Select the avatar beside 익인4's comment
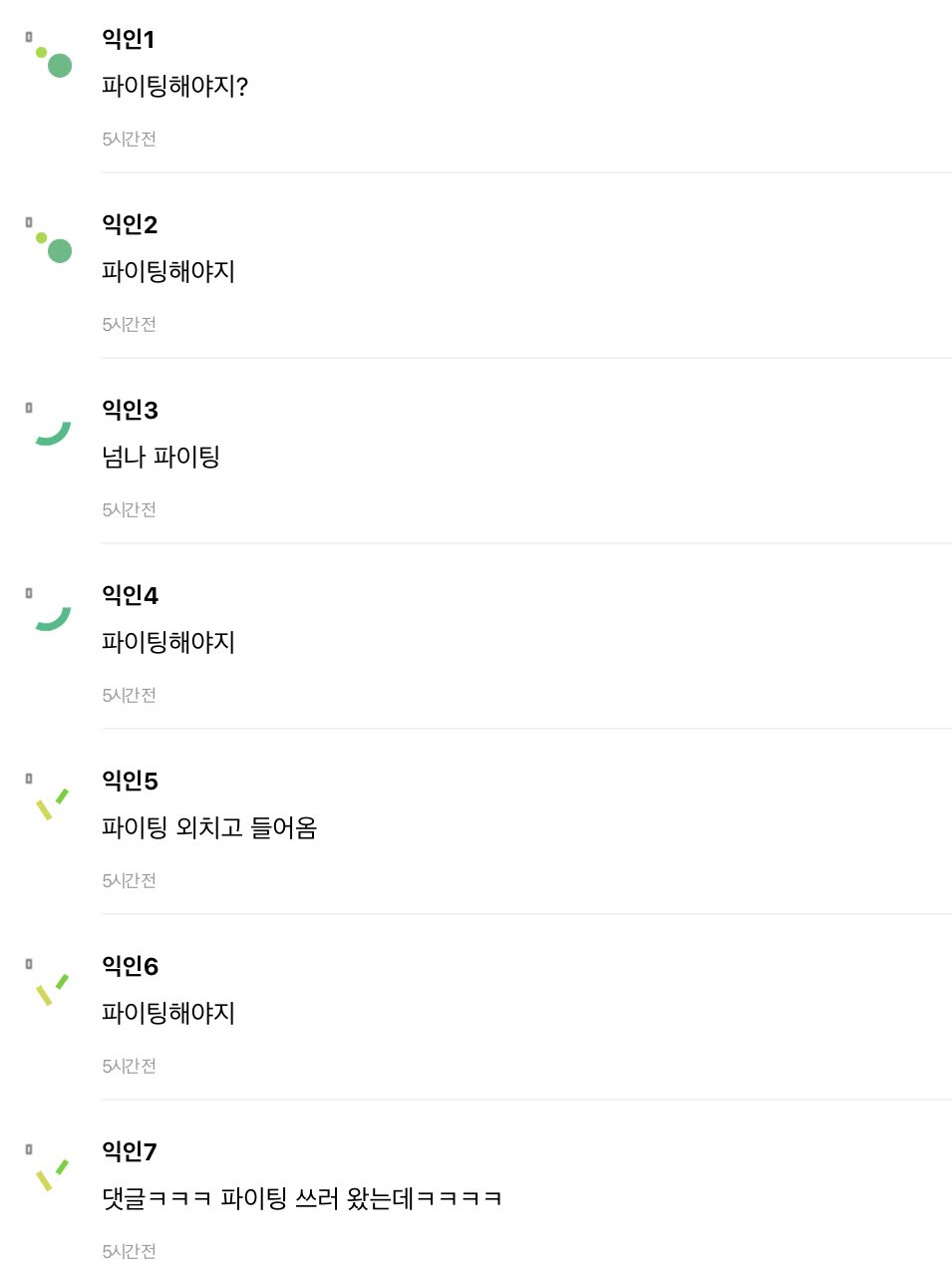 click(53, 618)
